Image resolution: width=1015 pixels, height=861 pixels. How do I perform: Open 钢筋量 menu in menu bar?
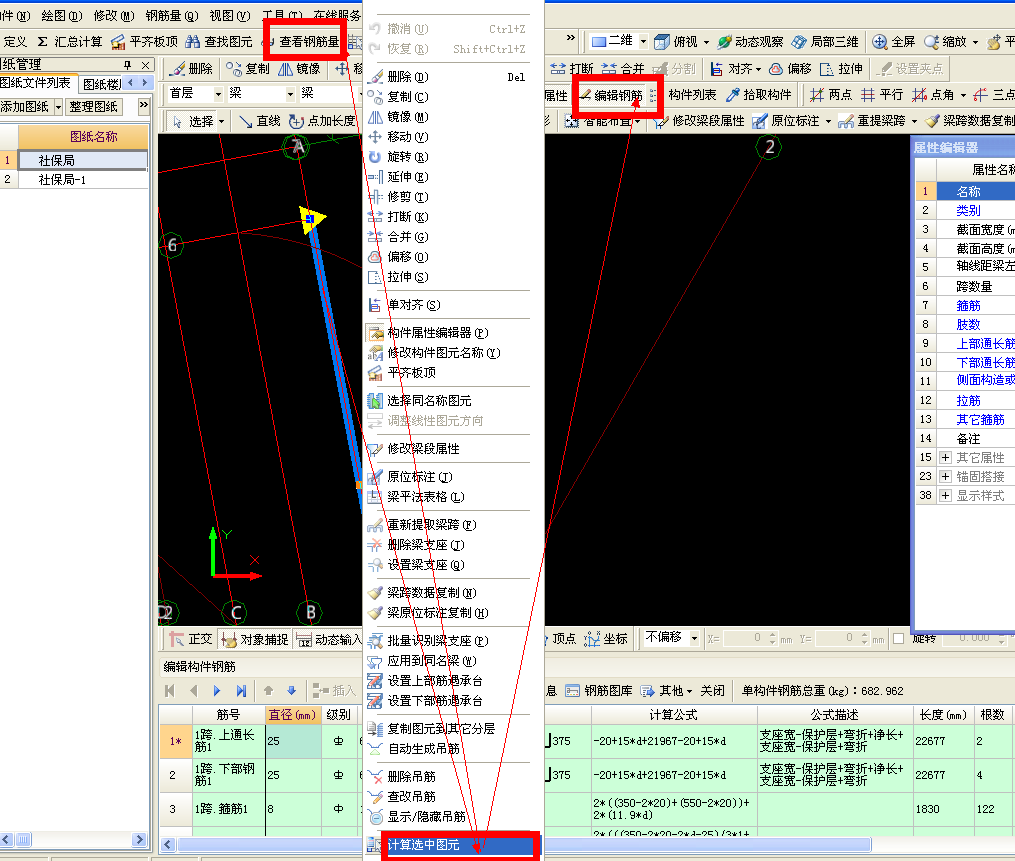172,15
